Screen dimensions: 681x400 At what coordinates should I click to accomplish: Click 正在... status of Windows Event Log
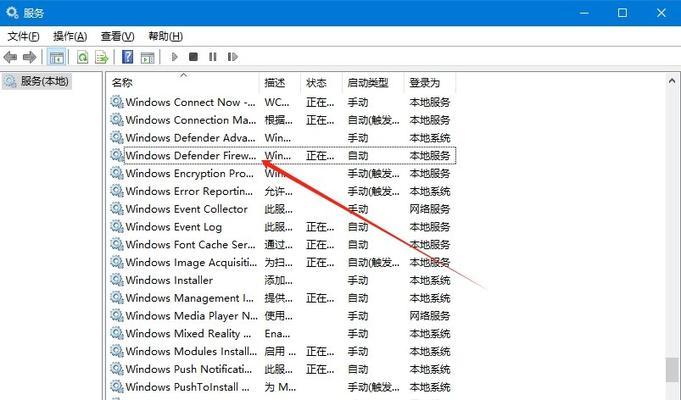321,227
